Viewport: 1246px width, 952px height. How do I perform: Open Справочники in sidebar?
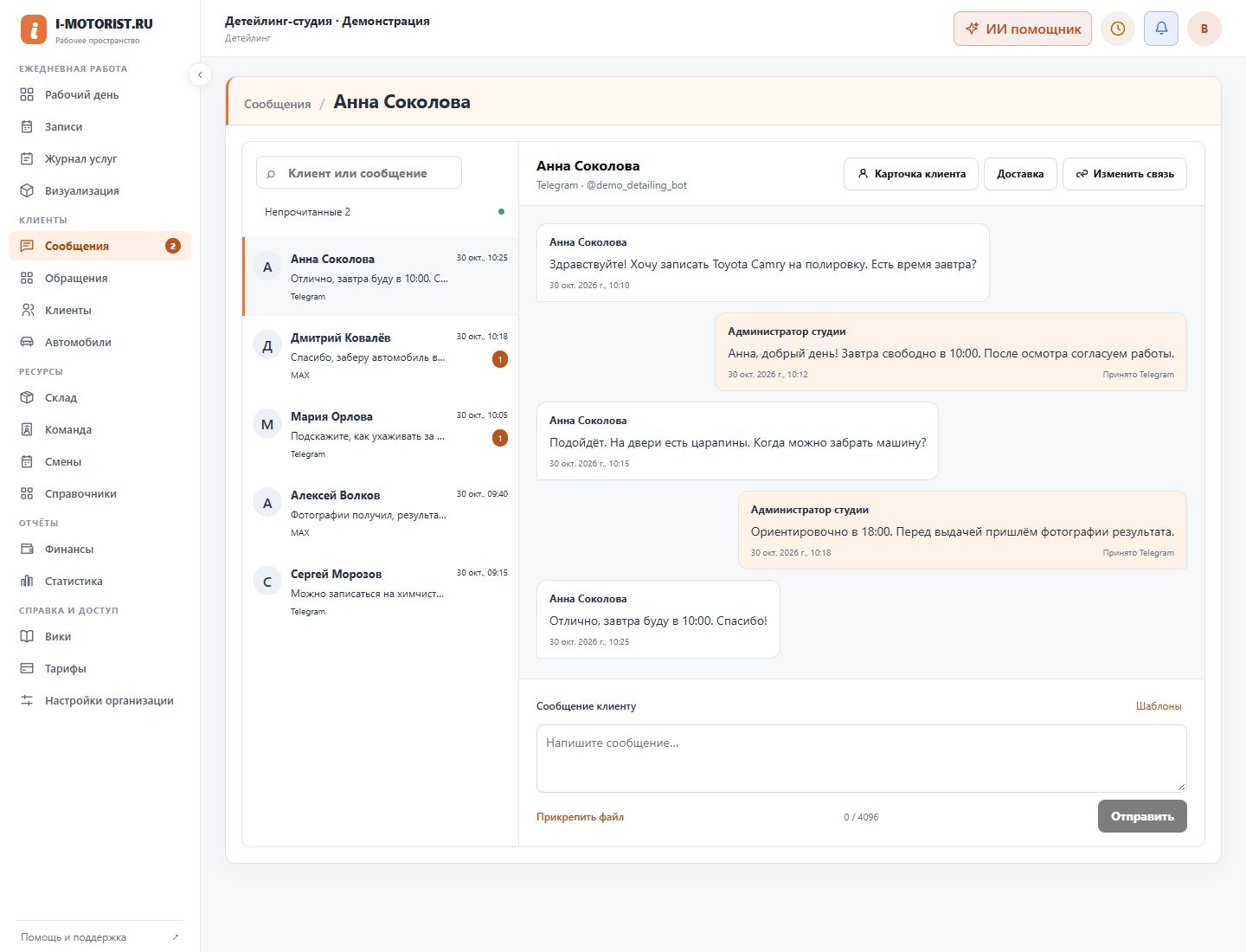tap(100, 493)
